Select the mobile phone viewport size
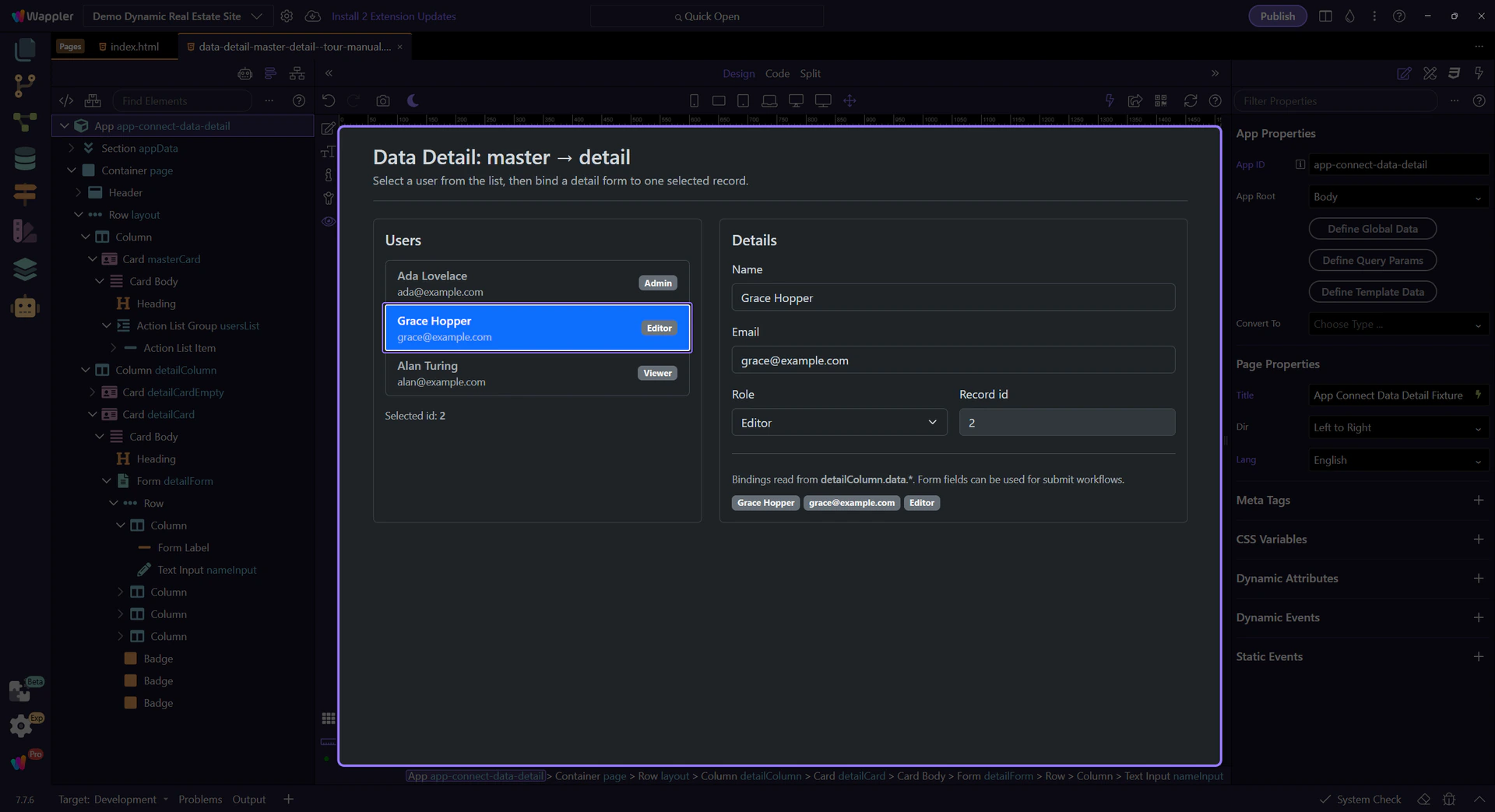This screenshot has width=1495, height=812. coord(694,101)
